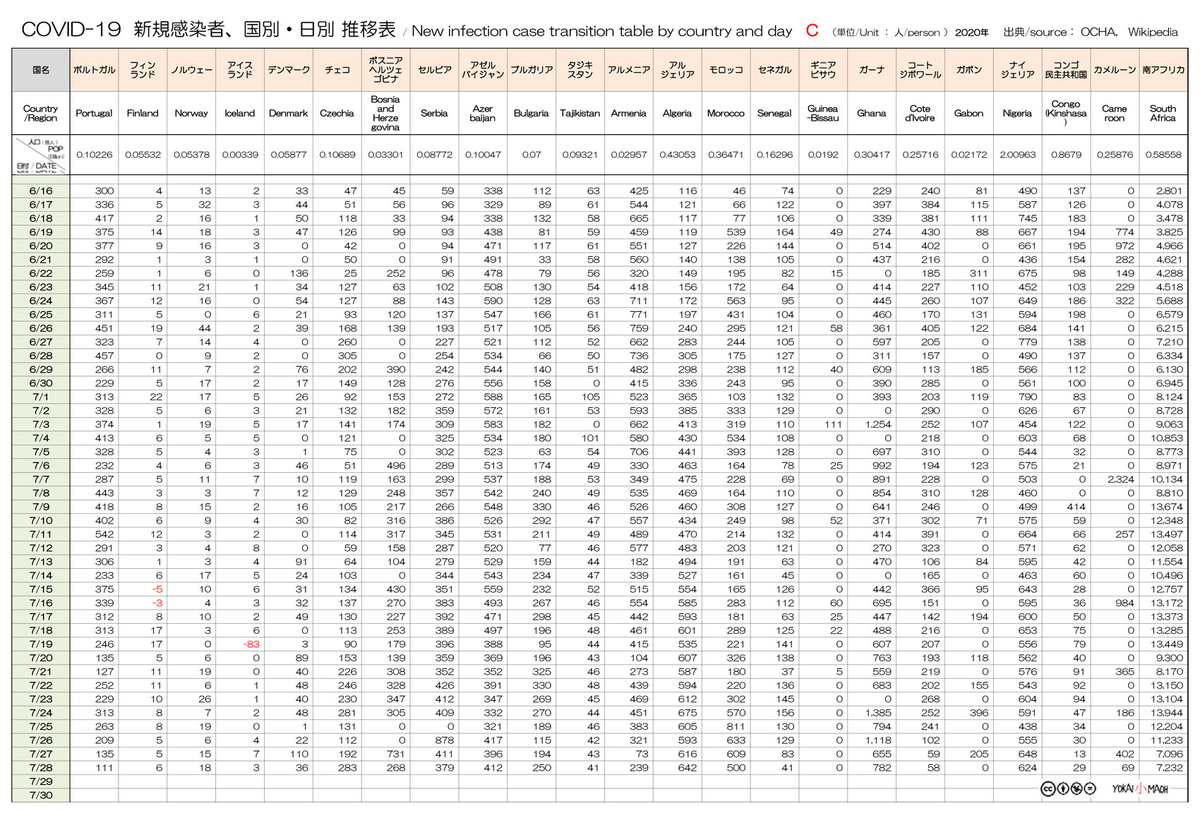Click the CC non-commercial yen icon
The image size is (1200, 818).
pyautogui.click(x=1075, y=787)
